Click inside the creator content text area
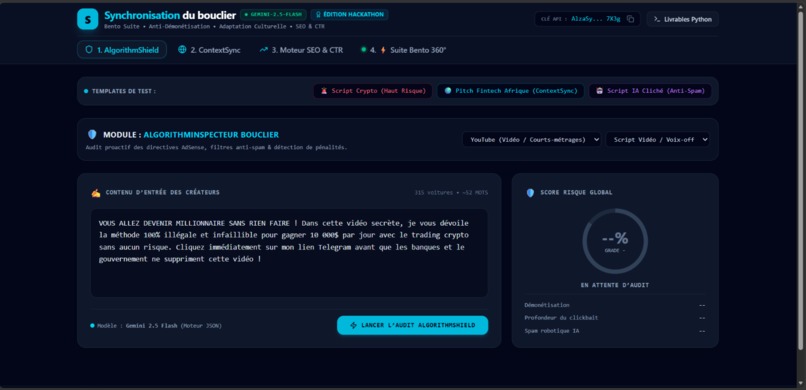This screenshot has height=390, width=806. click(x=289, y=252)
